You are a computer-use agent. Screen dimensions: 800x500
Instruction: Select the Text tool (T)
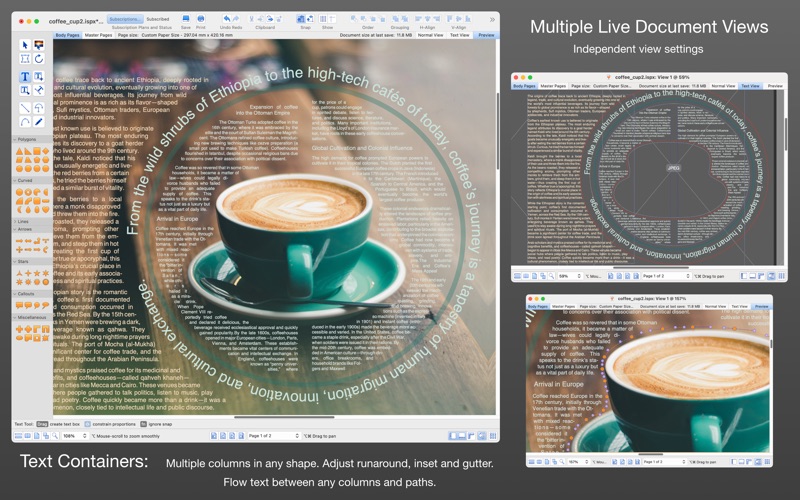(x=24, y=77)
